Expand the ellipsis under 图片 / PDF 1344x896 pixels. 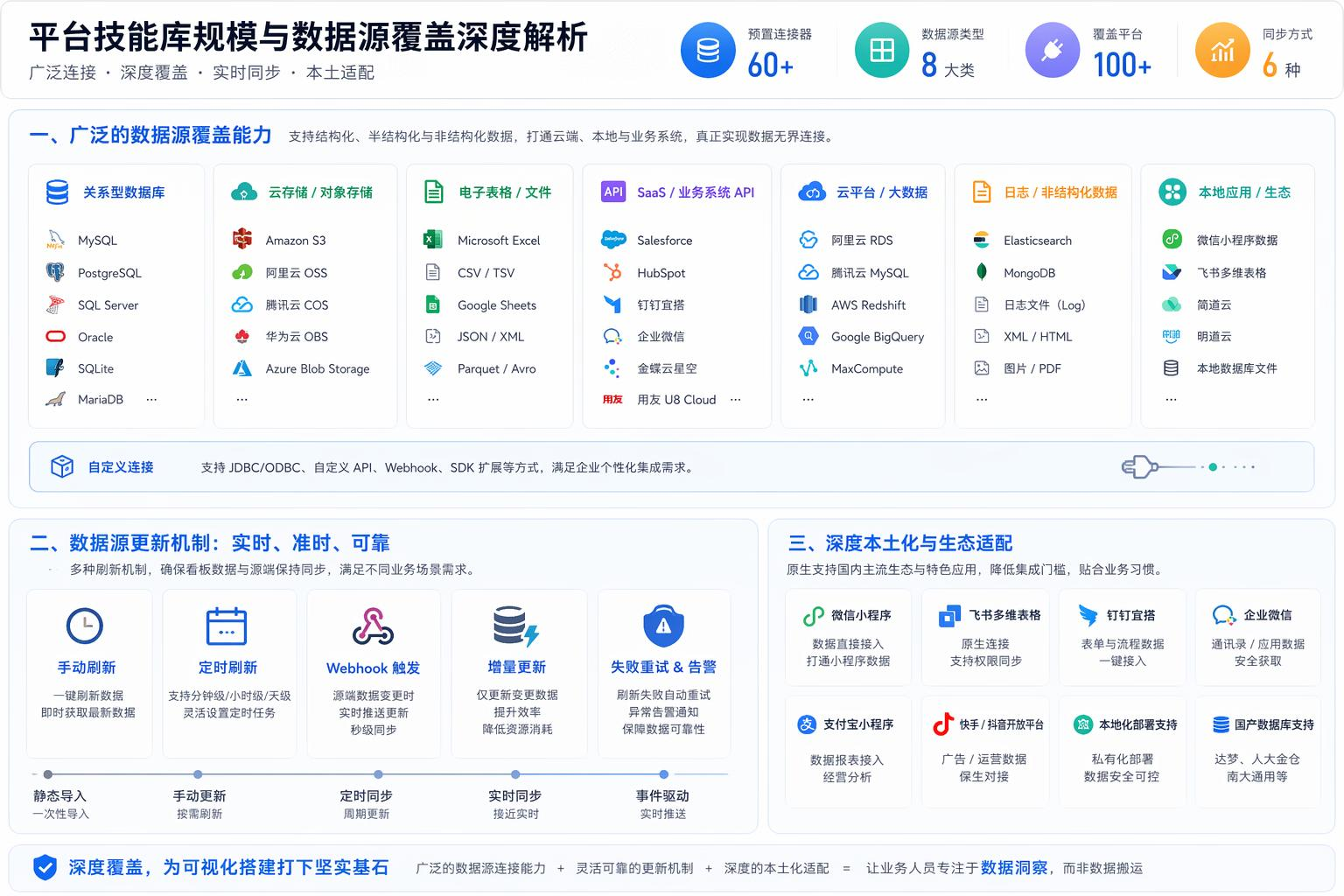(982, 399)
